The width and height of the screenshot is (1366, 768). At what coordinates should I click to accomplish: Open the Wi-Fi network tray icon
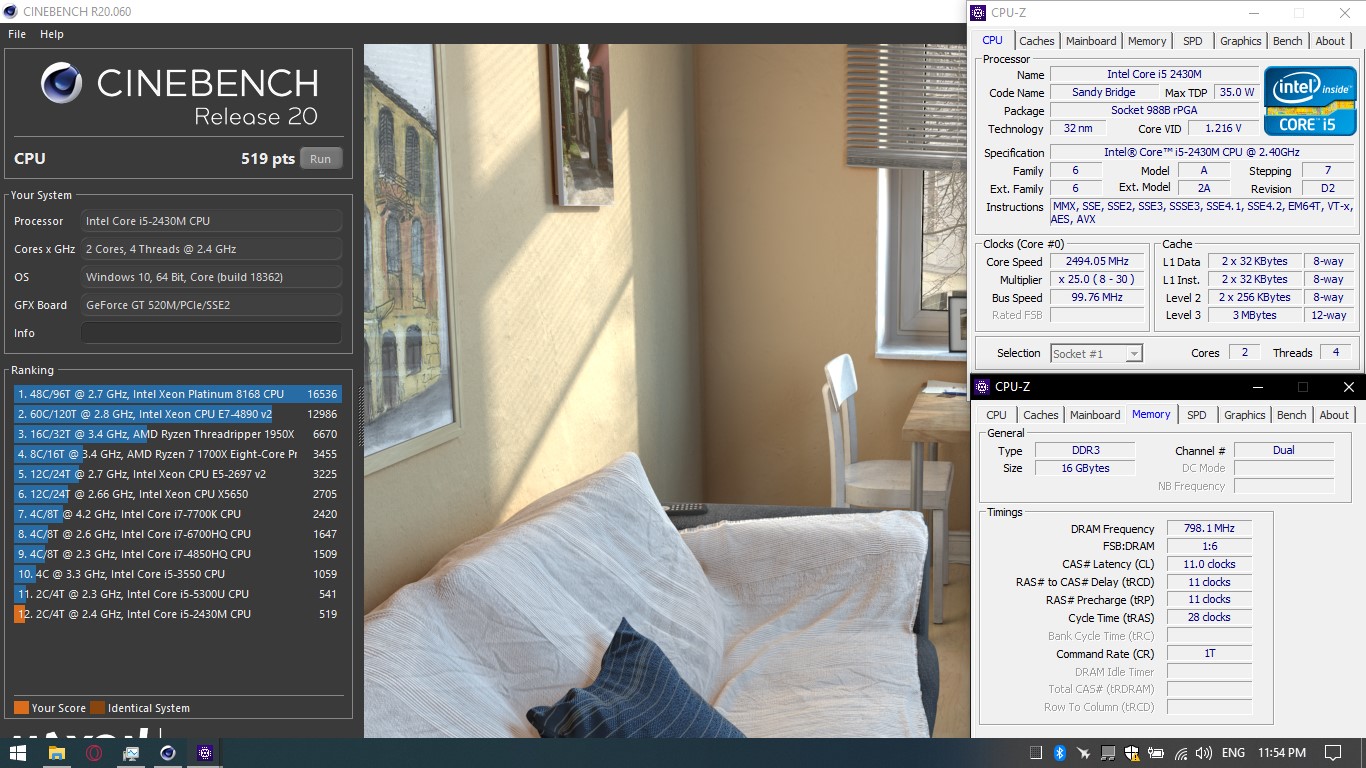(x=1181, y=753)
